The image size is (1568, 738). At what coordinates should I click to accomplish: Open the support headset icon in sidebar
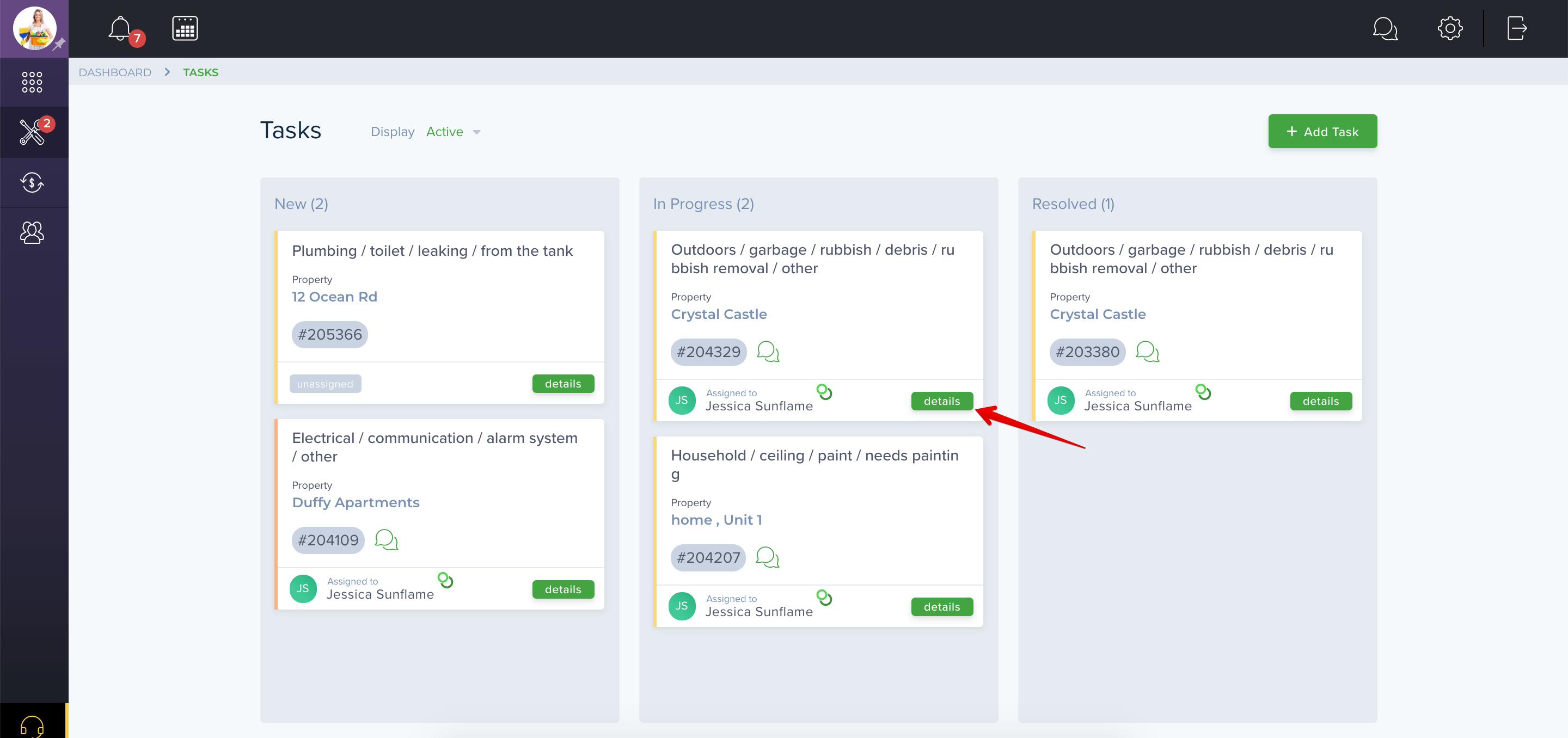[x=32, y=726]
